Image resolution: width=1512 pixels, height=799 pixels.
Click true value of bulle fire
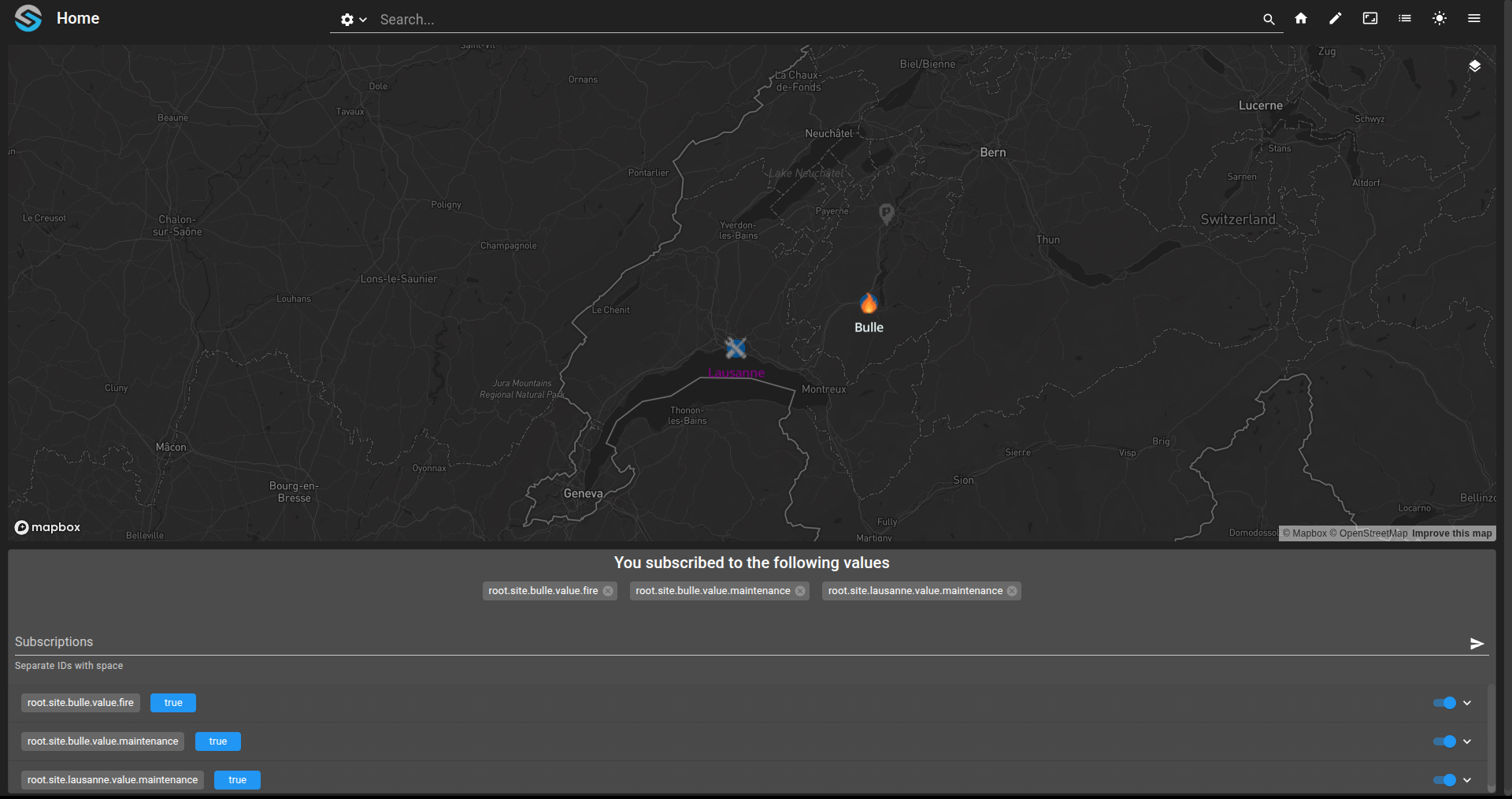click(x=173, y=703)
